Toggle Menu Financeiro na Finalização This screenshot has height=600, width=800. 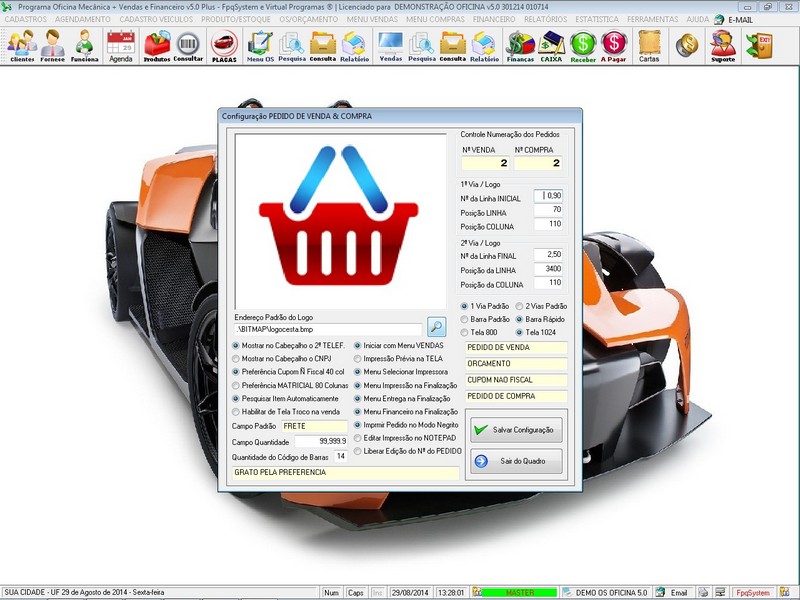(406, 412)
